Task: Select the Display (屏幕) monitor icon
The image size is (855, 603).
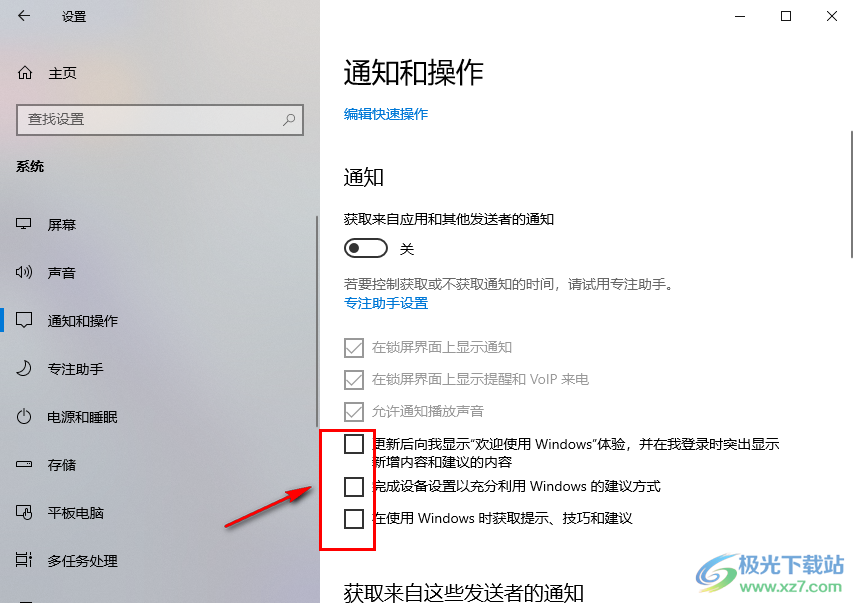Action: pos(23,224)
